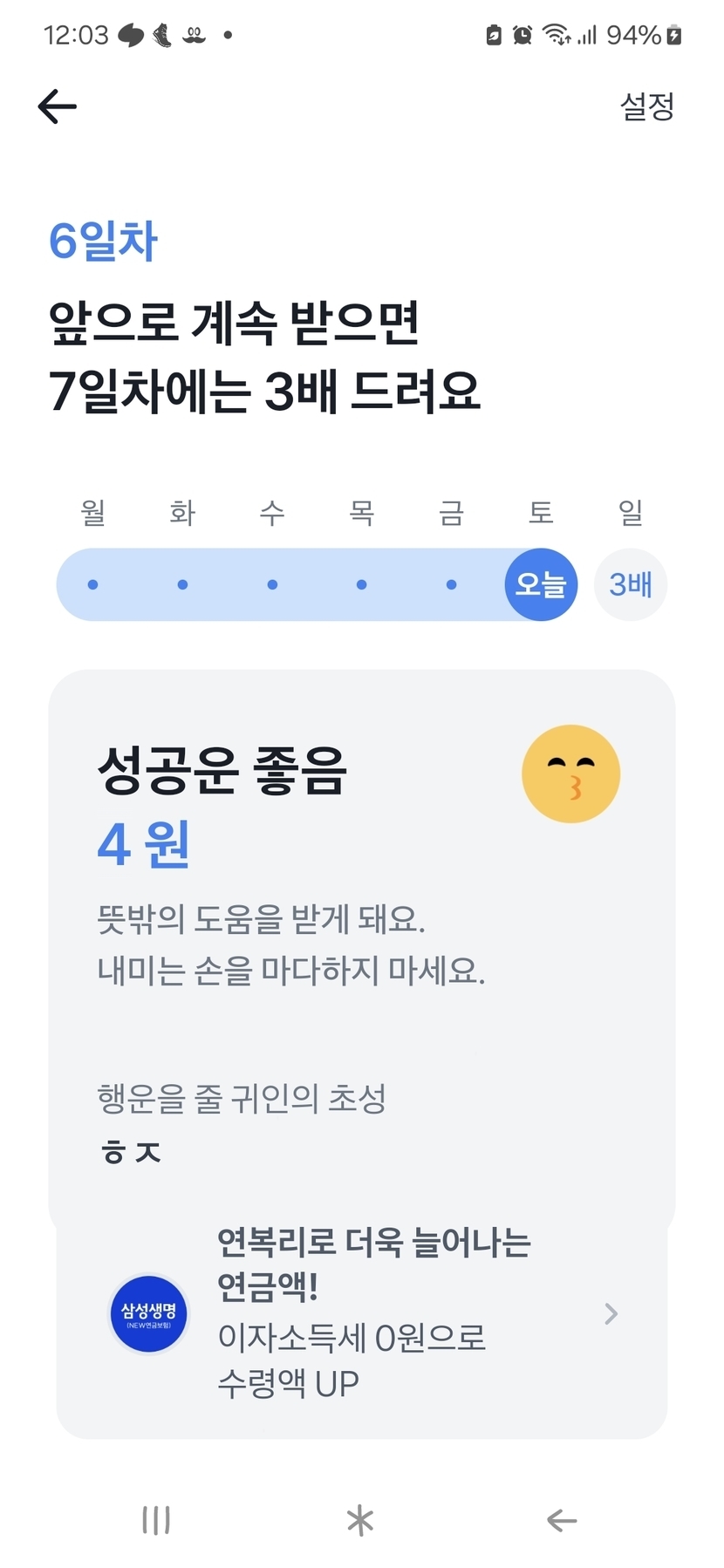The width and height of the screenshot is (724, 1568).
Task: Open the 삼성생명 logo icon
Action: (x=148, y=1313)
